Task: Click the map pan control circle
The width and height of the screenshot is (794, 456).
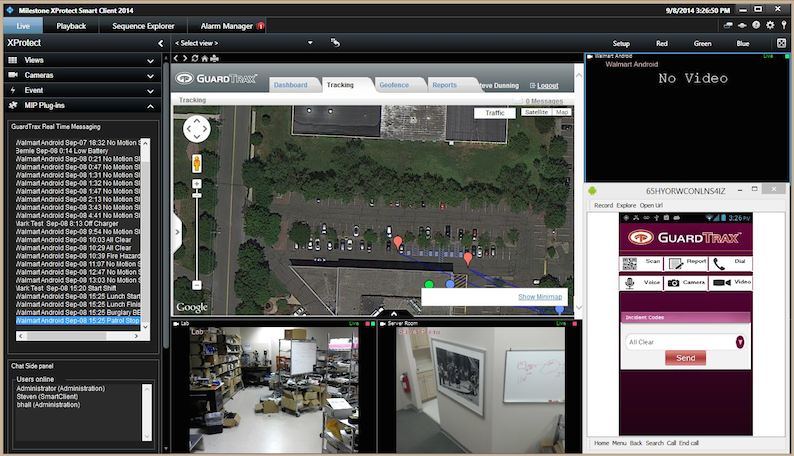Action: 196,129
